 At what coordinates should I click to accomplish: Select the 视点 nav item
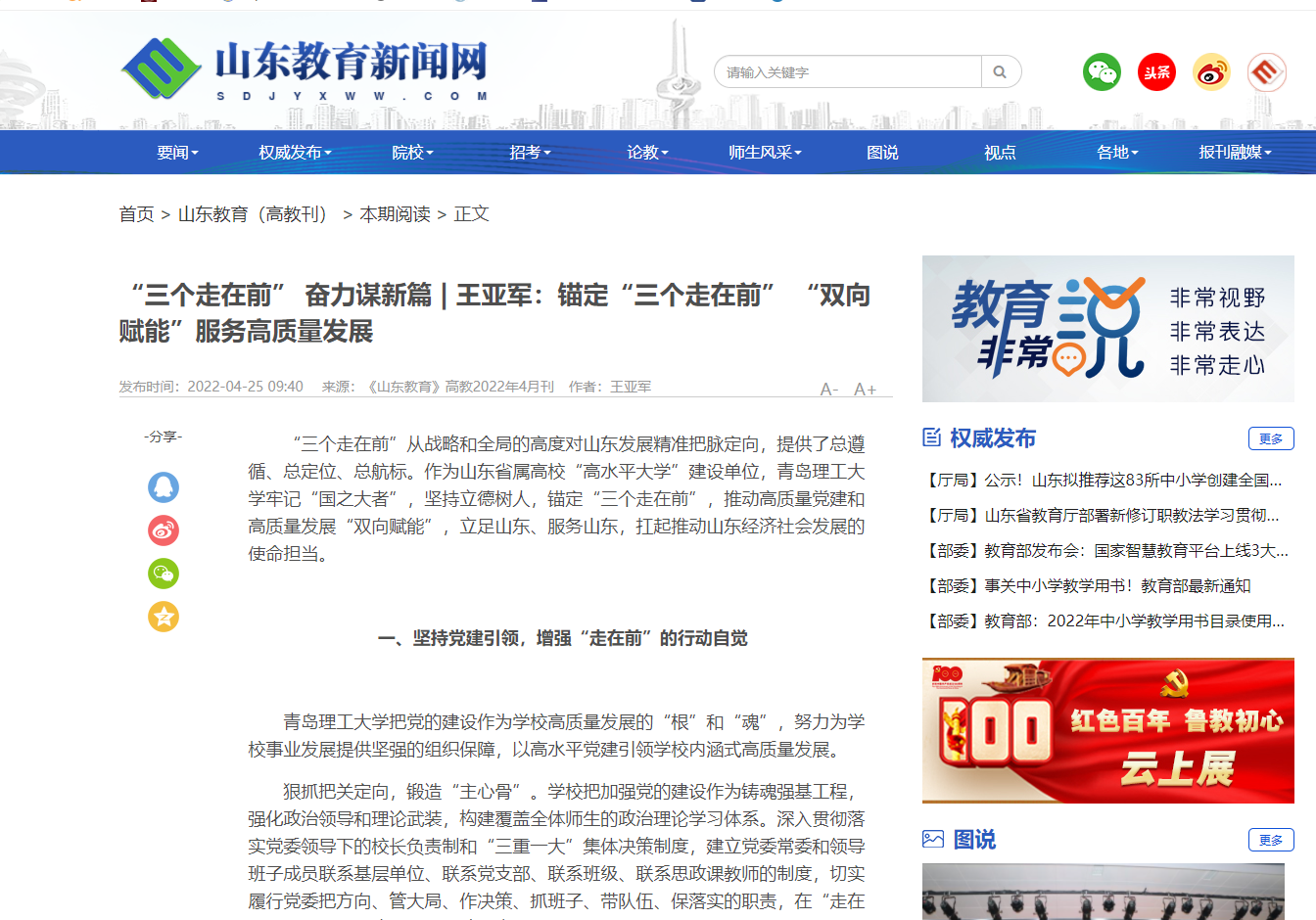tap(1000, 153)
